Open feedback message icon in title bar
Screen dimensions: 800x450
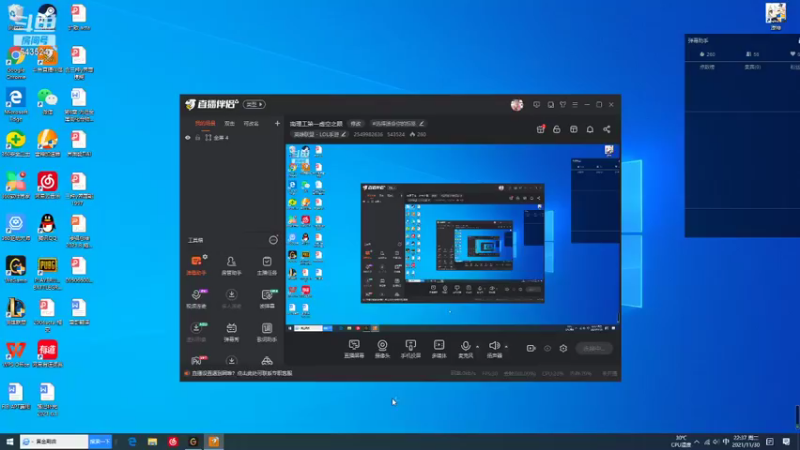(536, 105)
